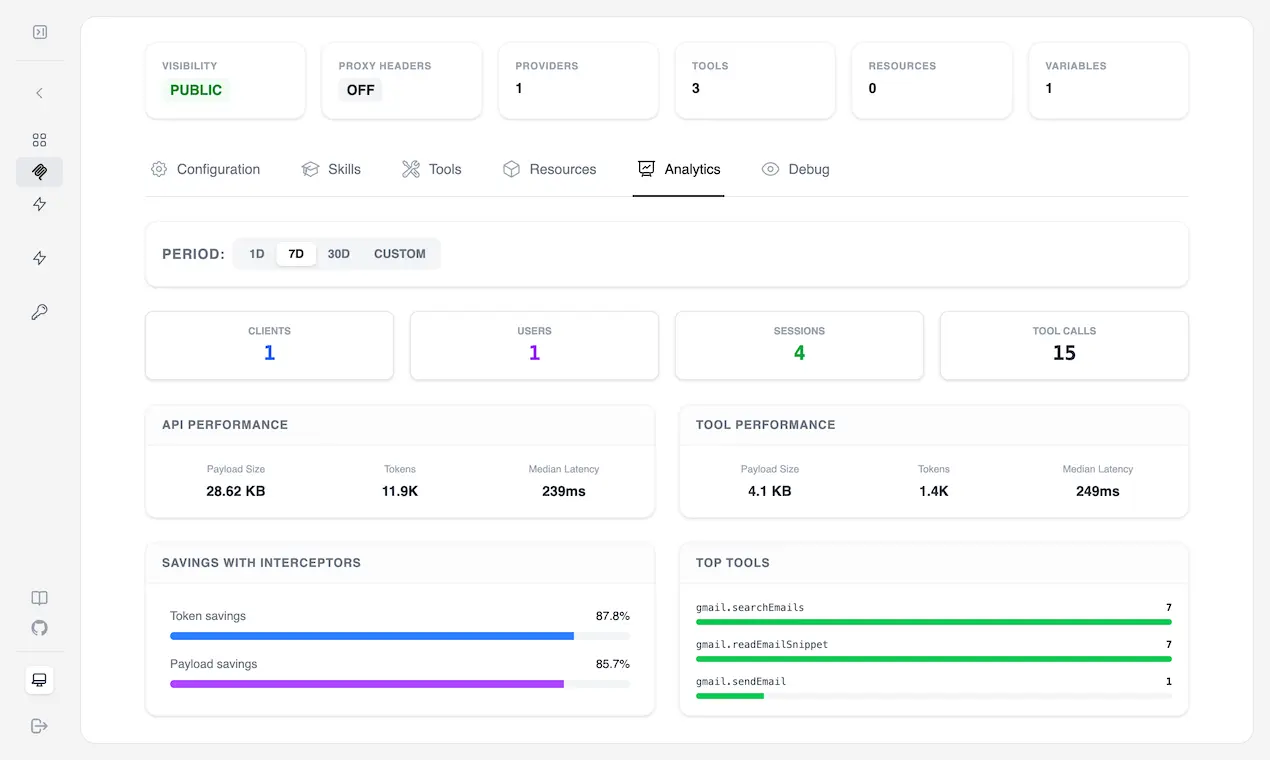Click the 87.8% token savings value
This screenshot has height=760, width=1270.
coord(613,616)
